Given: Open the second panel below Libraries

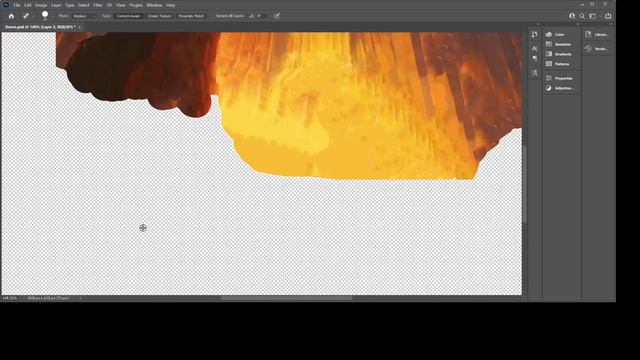Looking at the screenshot, I should point(598,49).
